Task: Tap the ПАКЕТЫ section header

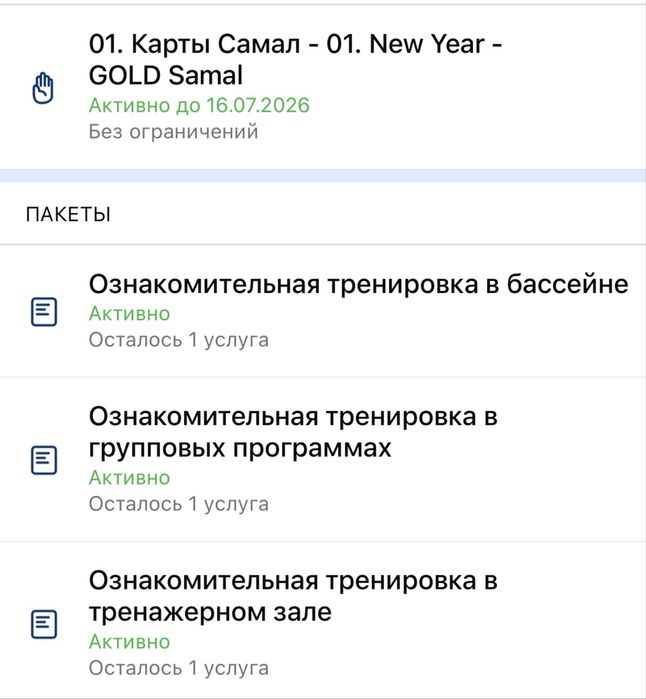Action: 69,214
